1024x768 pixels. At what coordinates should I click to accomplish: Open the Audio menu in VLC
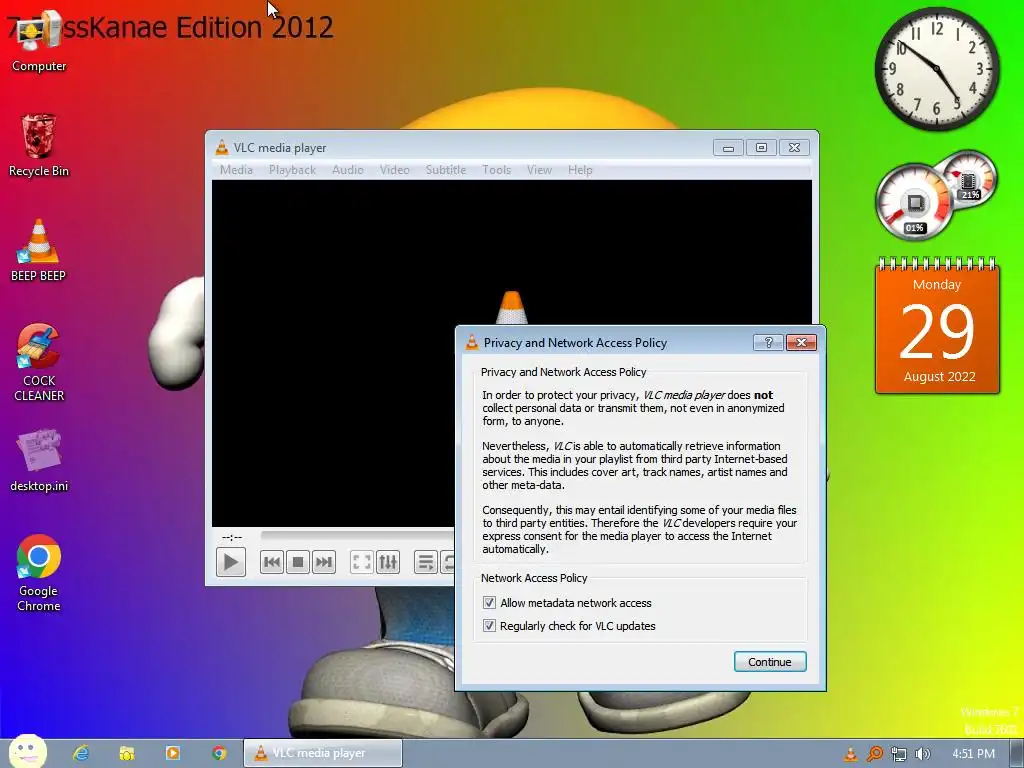(347, 170)
